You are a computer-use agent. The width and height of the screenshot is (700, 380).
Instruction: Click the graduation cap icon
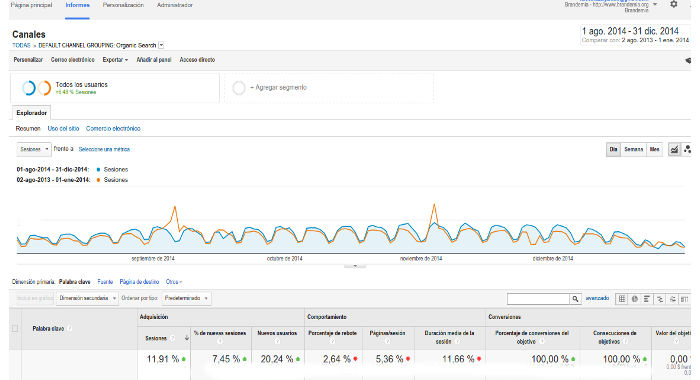click(x=688, y=60)
